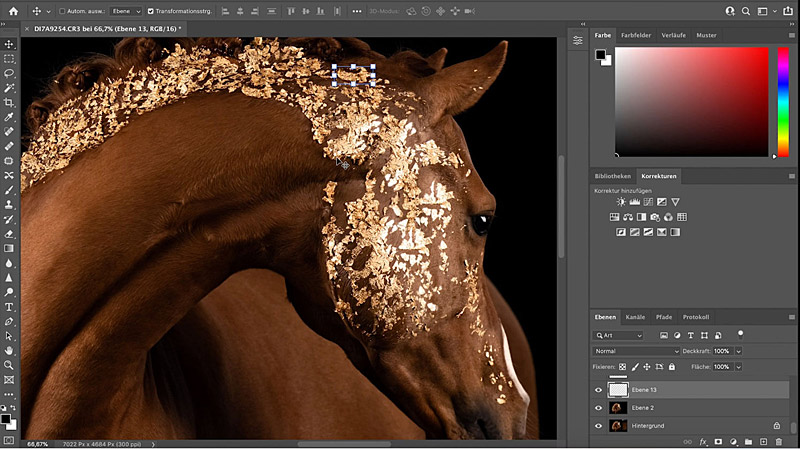The height and width of the screenshot is (449, 800).
Task: Click the Home icon in the options bar
Action: (13, 11)
